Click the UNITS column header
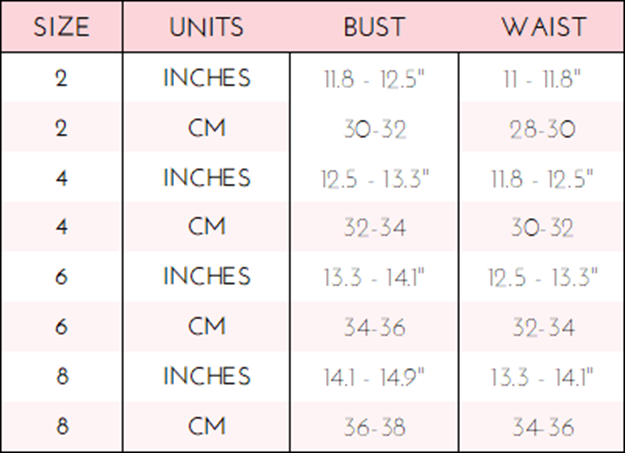 click(x=206, y=27)
